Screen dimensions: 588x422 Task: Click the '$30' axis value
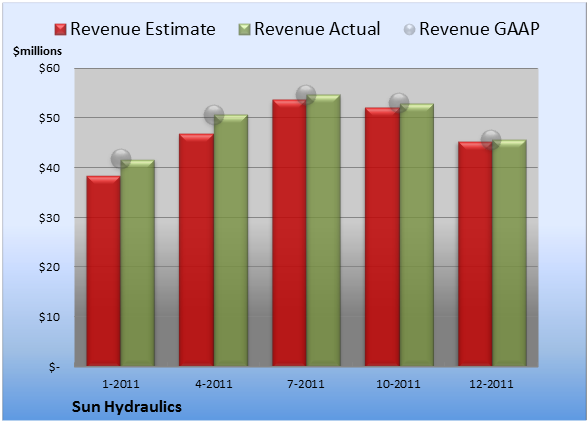49,218
